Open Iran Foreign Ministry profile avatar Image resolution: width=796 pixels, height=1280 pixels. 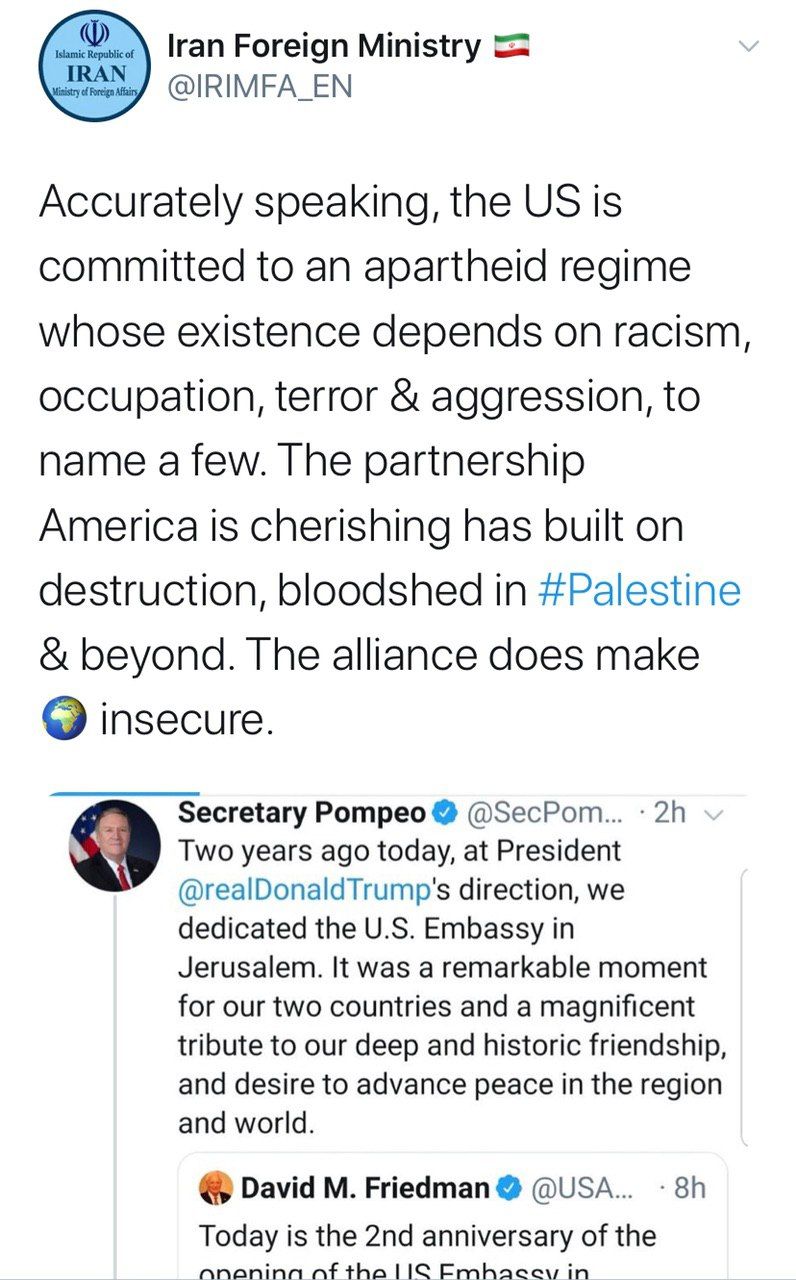coord(95,68)
